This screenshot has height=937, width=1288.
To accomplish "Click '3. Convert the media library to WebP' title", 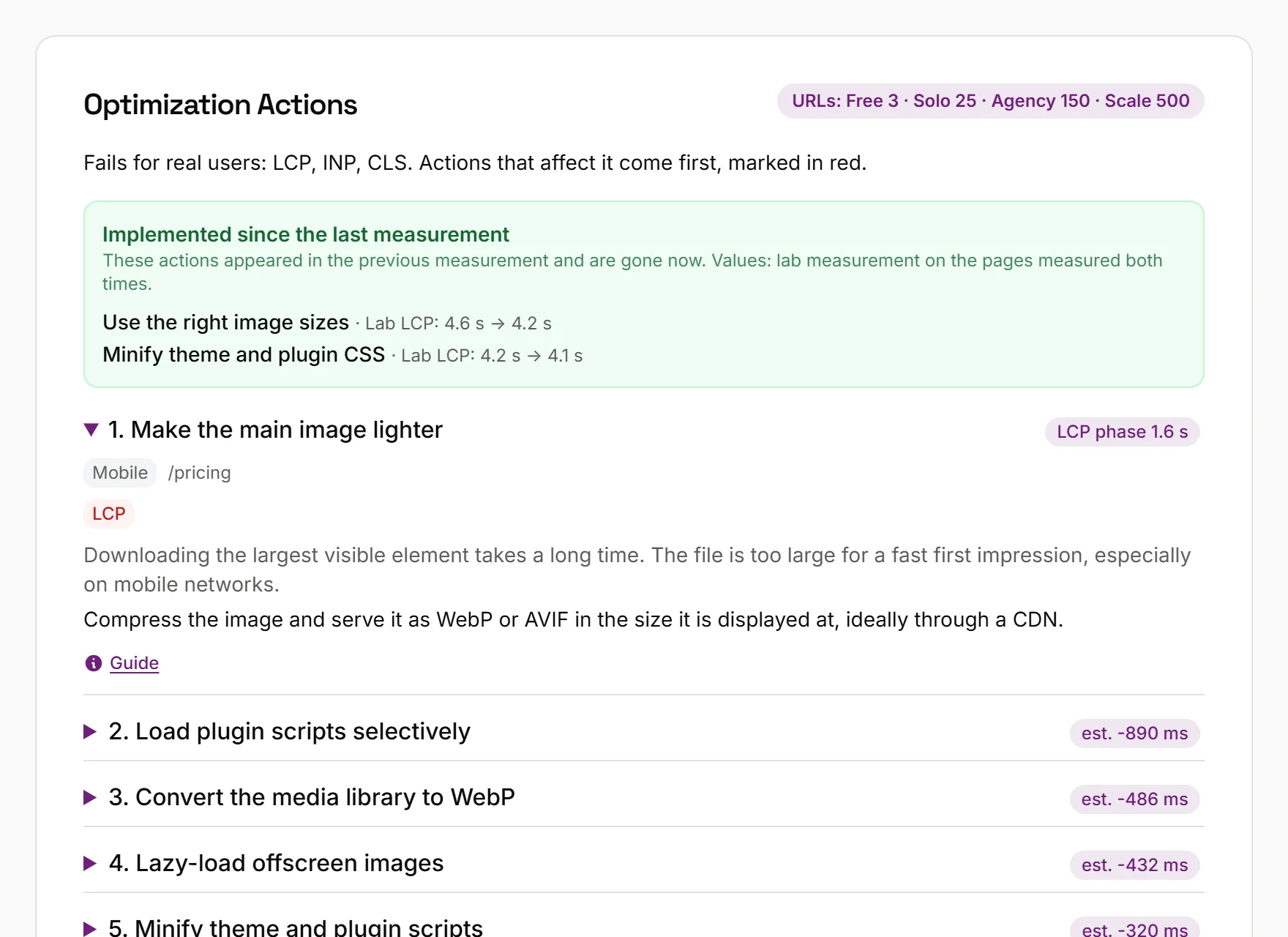I will coord(312,797).
